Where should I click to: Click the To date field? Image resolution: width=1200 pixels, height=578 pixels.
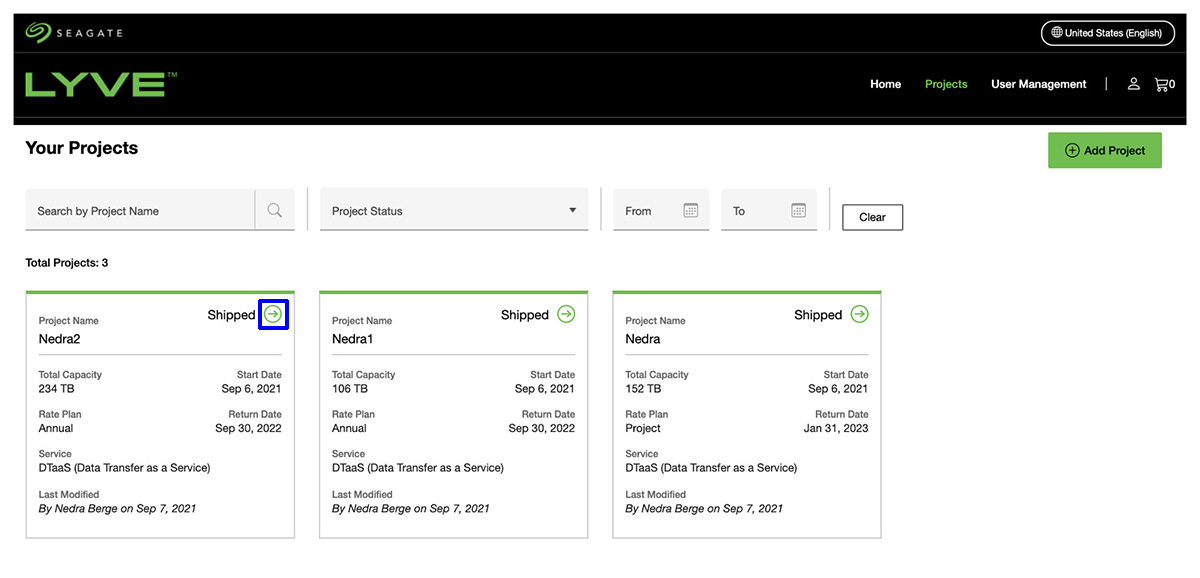(769, 210)
